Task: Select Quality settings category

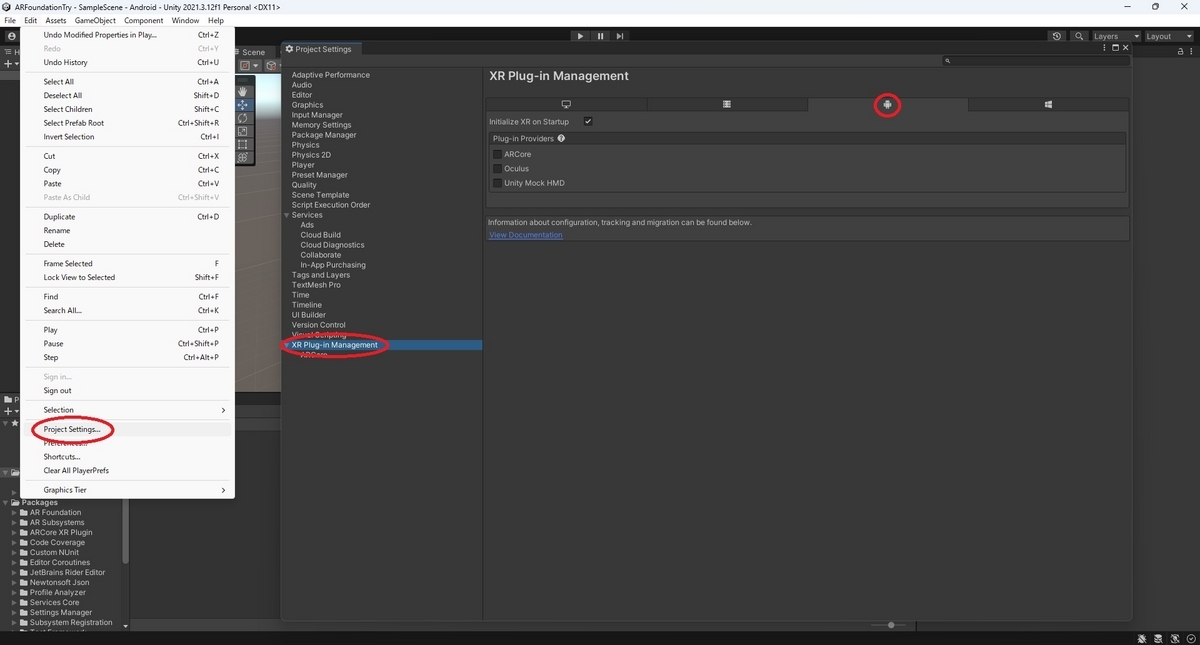Action: coord(304,185)
